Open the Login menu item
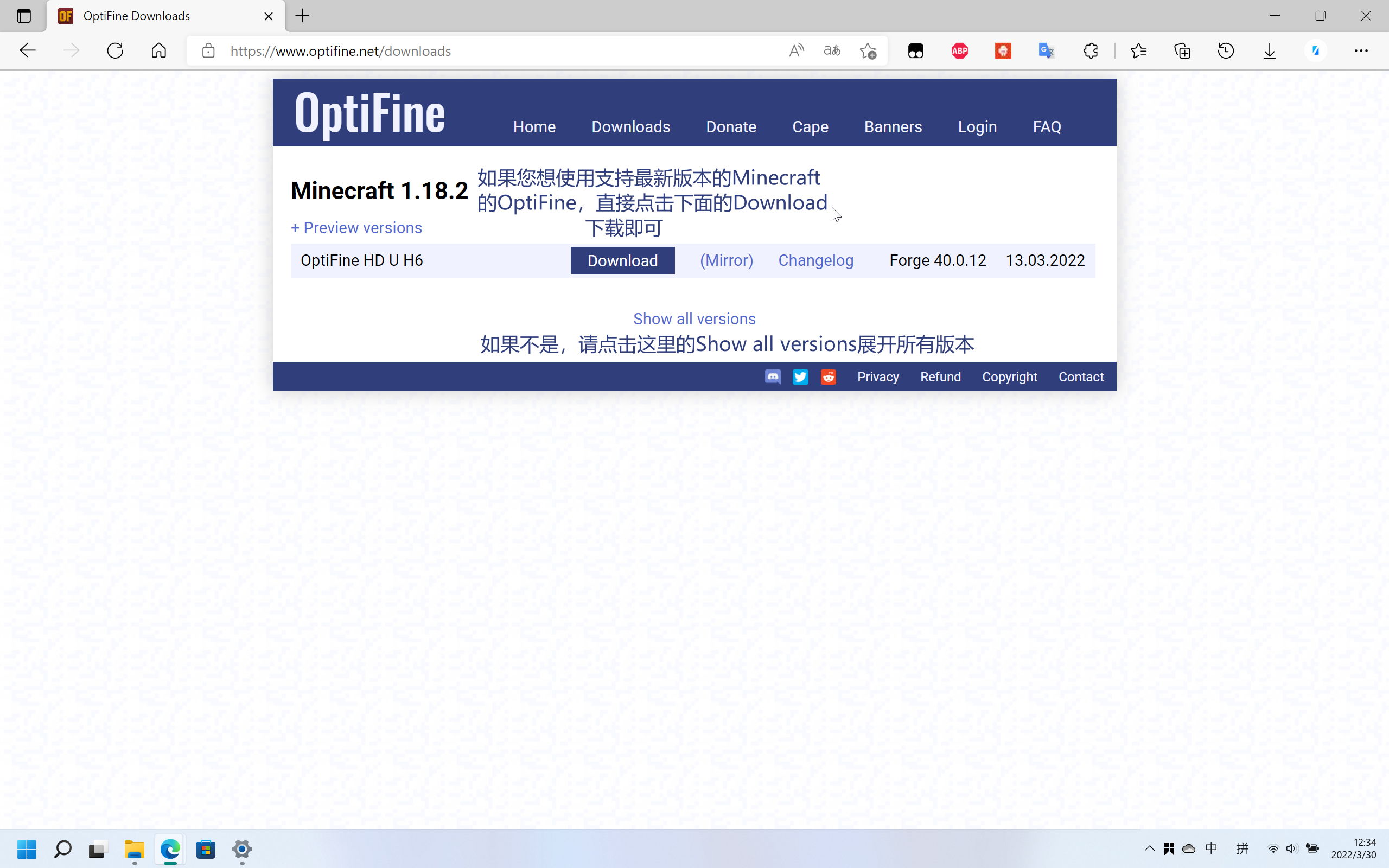The height and width of the screenshot is (868, 1389). 978,127
